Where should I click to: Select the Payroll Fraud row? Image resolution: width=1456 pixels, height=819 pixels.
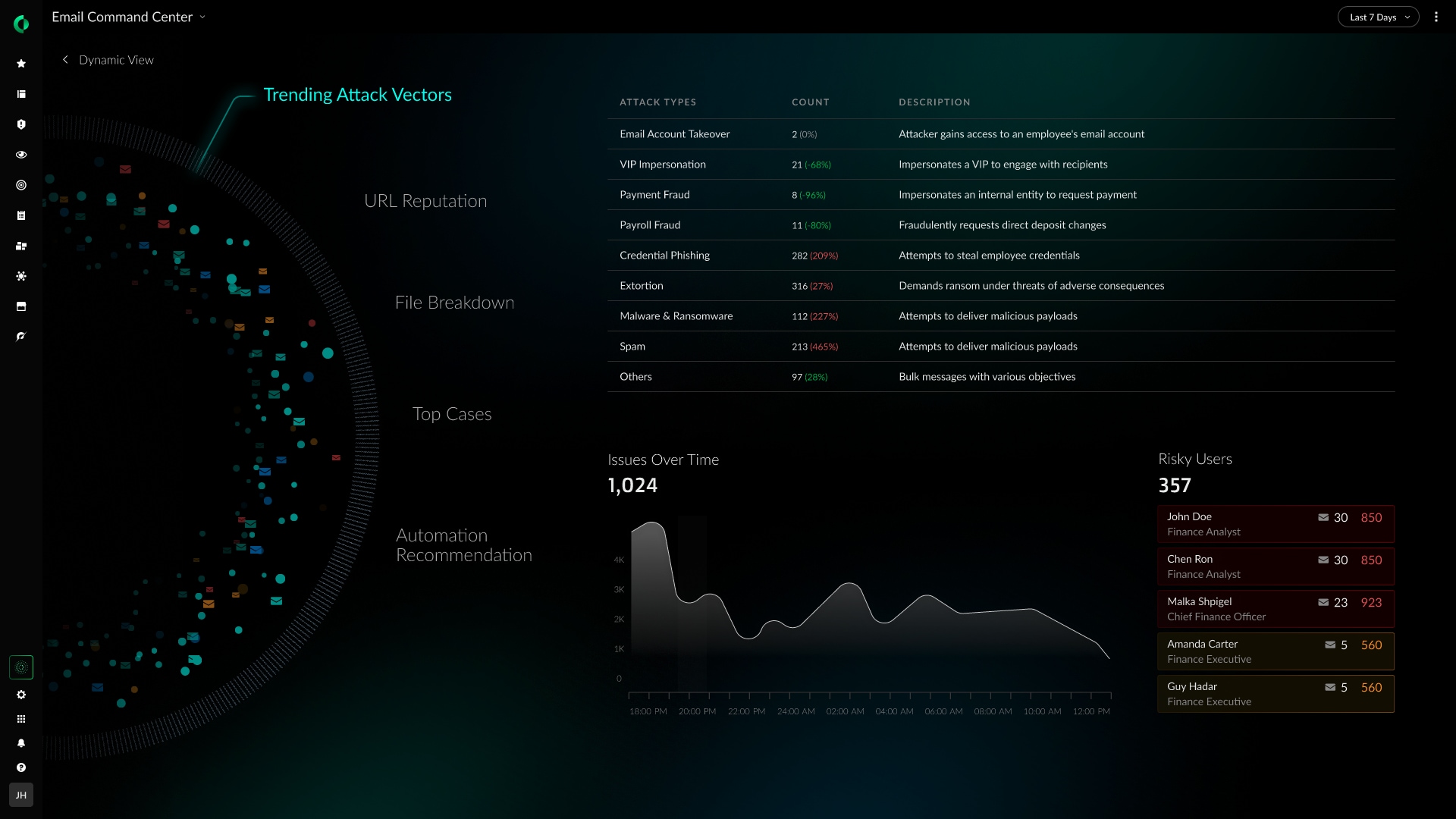(x=1001, y=225)
